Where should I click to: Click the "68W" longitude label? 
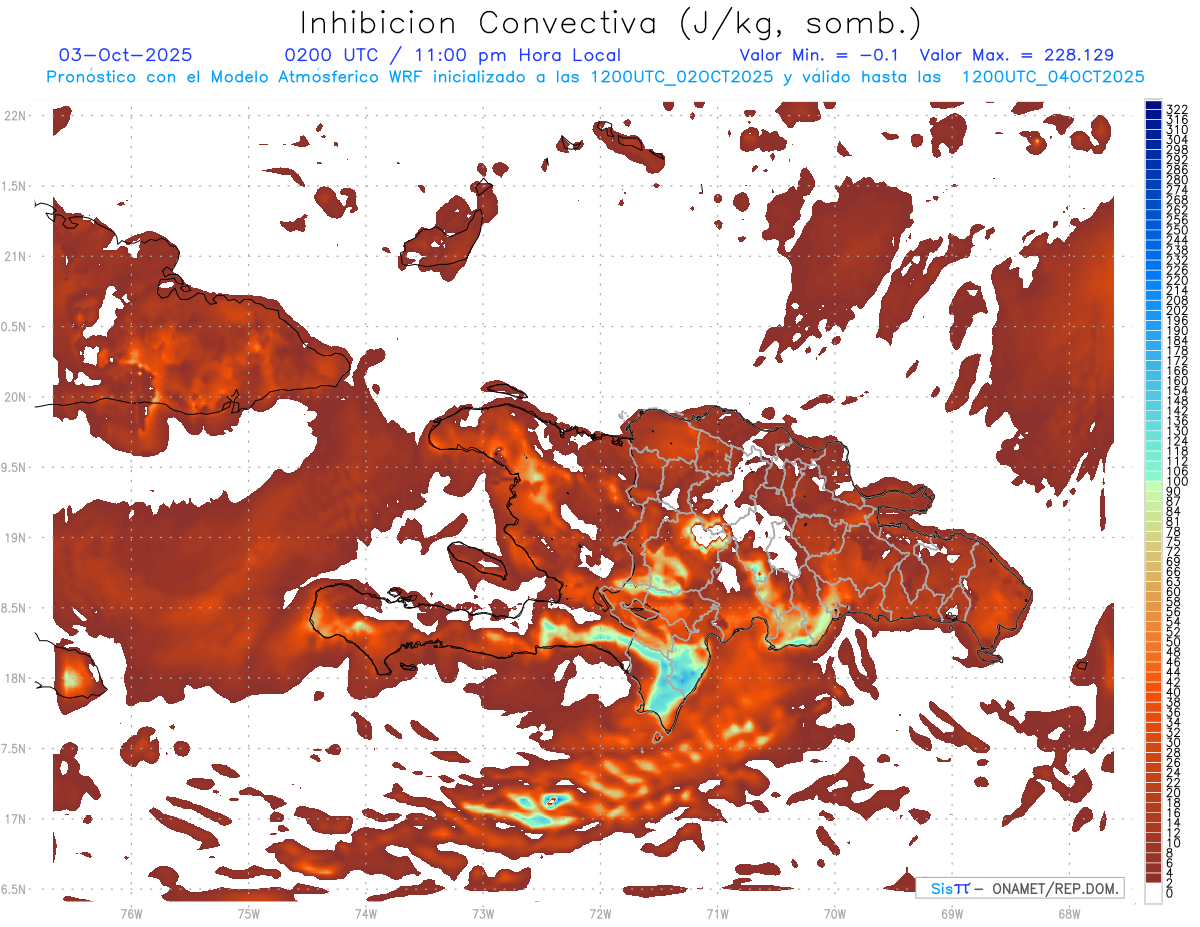pyautogui.click(x=1069, y=913)
